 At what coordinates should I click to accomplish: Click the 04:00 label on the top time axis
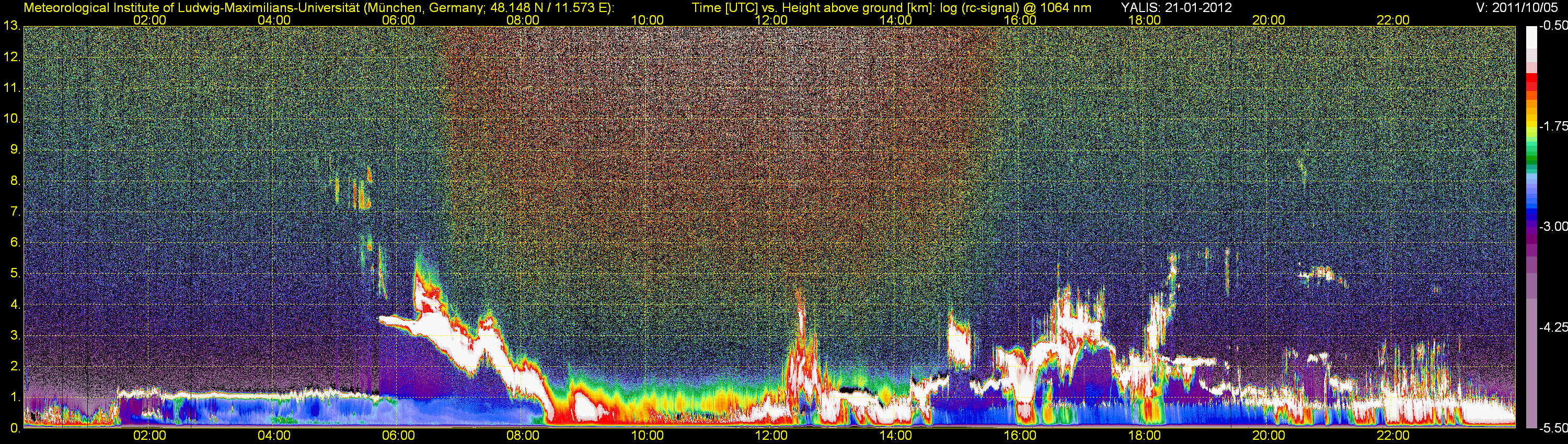tap(274, 20)
